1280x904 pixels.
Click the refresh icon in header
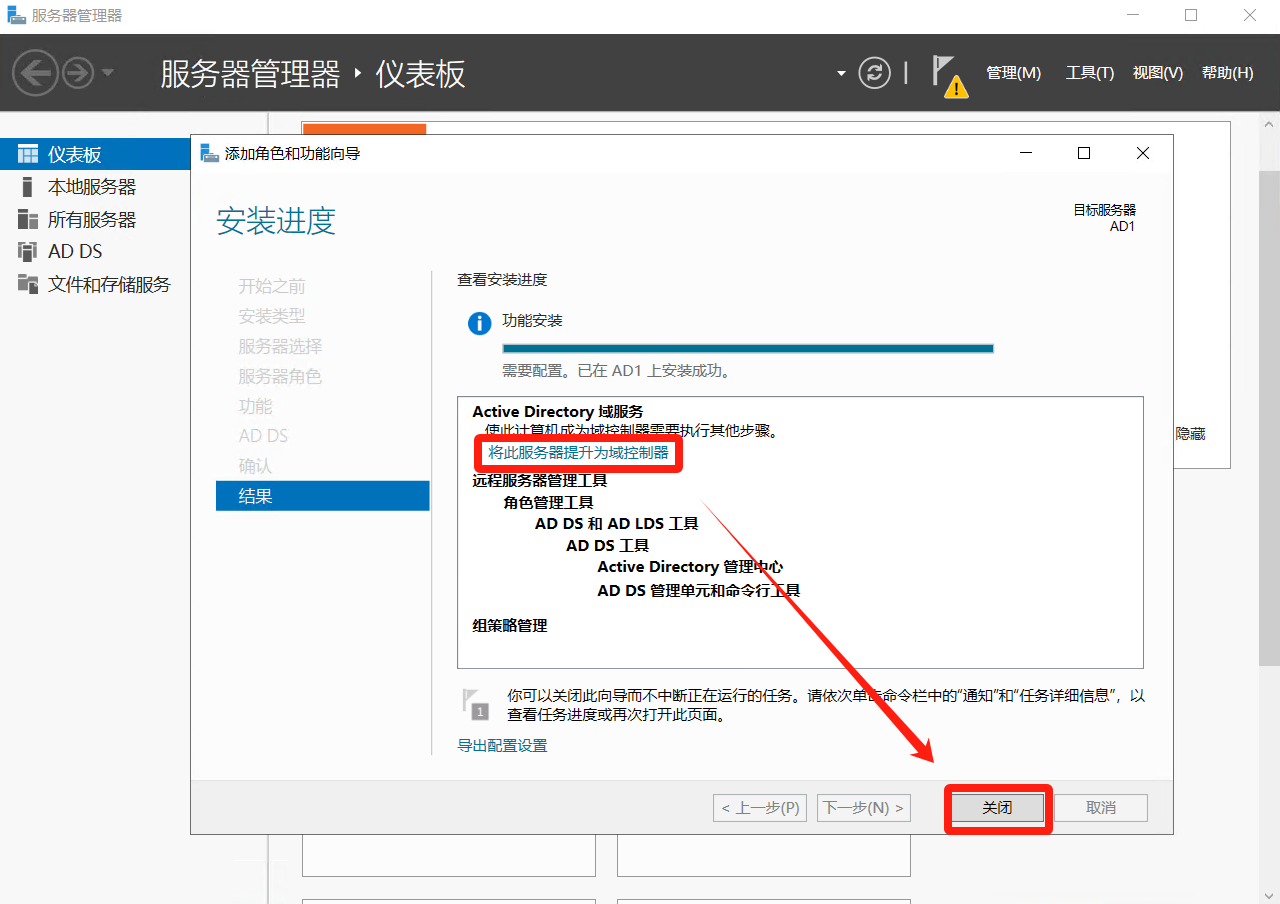[x=874, y=73]
